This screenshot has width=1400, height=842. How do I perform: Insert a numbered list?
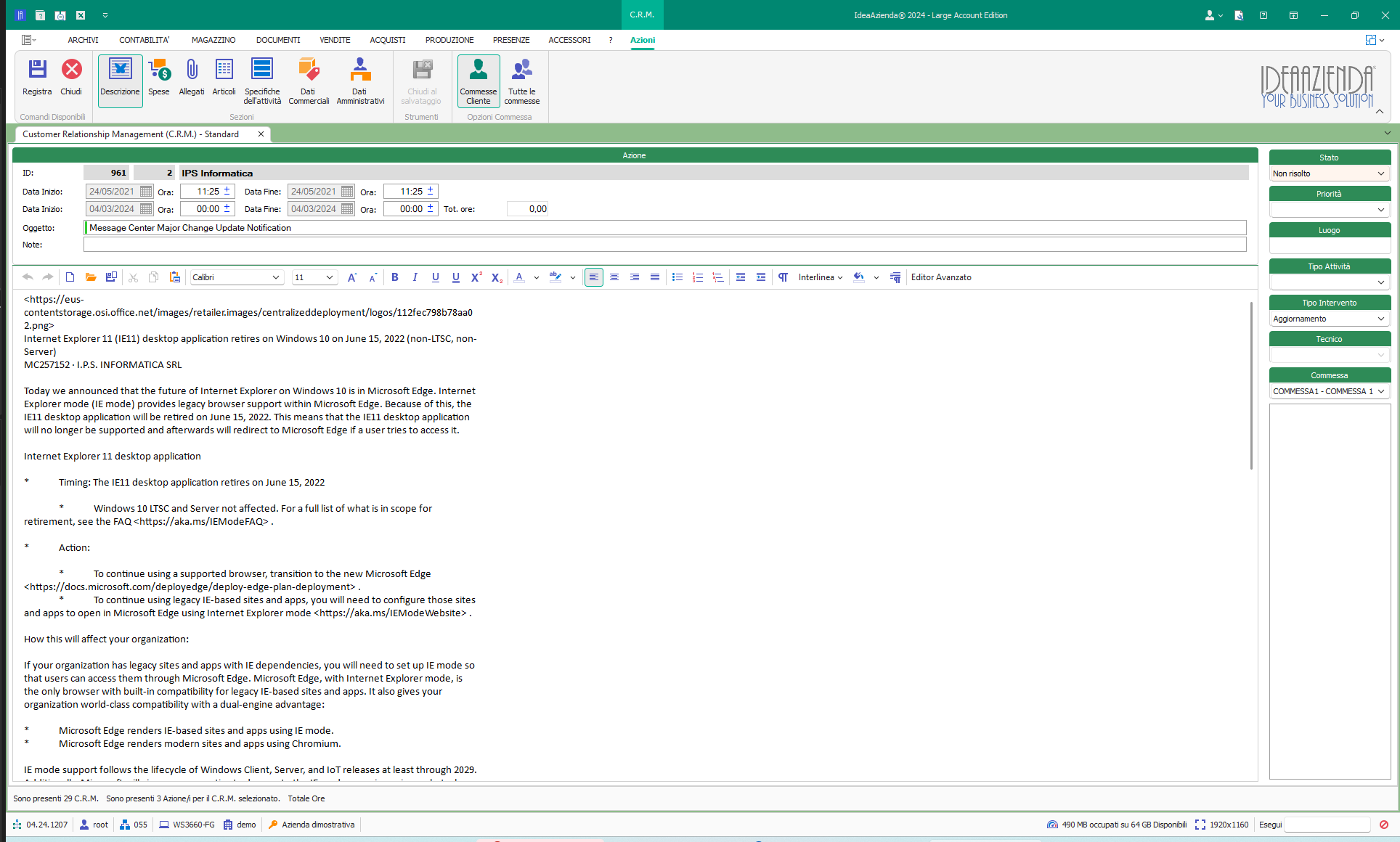coord(698,277)
